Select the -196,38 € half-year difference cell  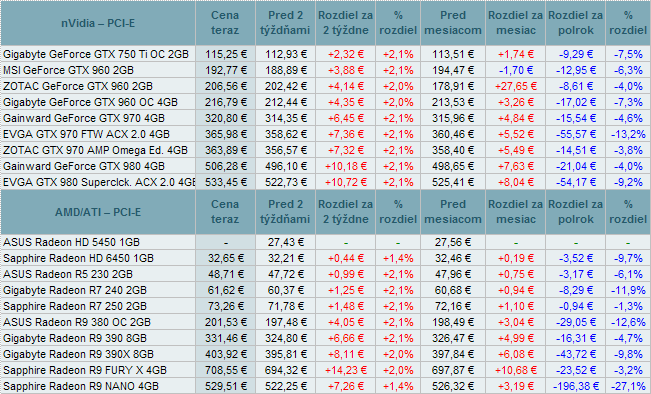[x=575, y=387]
